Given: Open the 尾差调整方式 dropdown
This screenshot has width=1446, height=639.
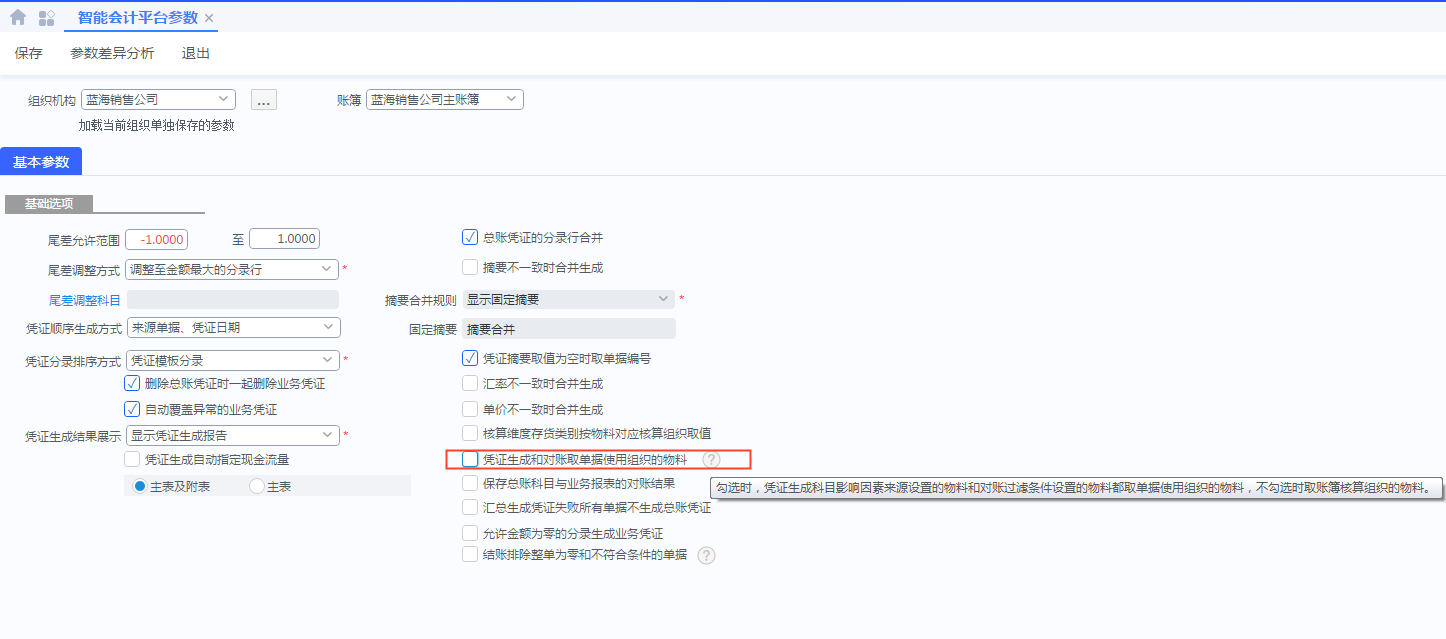Looking at the screenshot, I should pos(233,269).
